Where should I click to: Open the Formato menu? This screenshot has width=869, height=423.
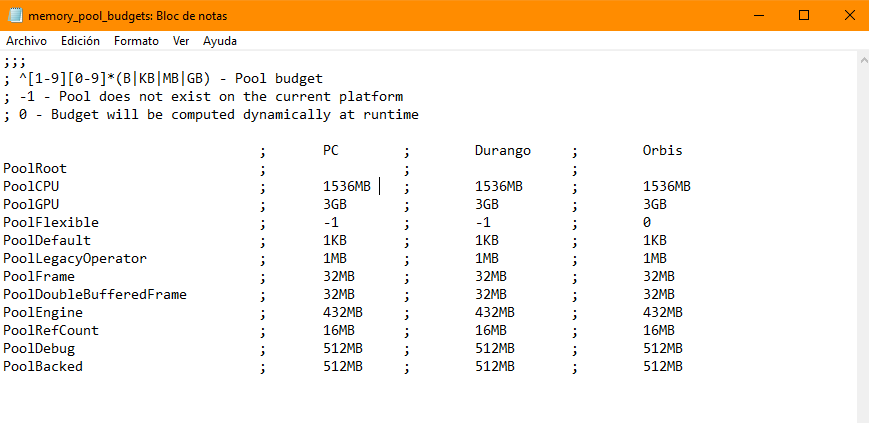[136, 41]
